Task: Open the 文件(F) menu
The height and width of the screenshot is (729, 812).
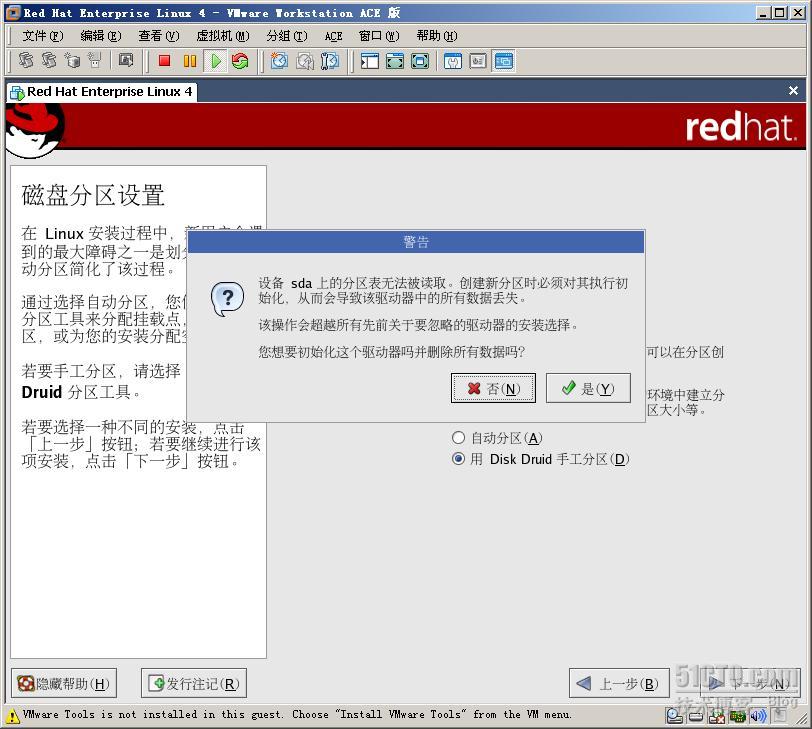Action: (x=42, y=36)
